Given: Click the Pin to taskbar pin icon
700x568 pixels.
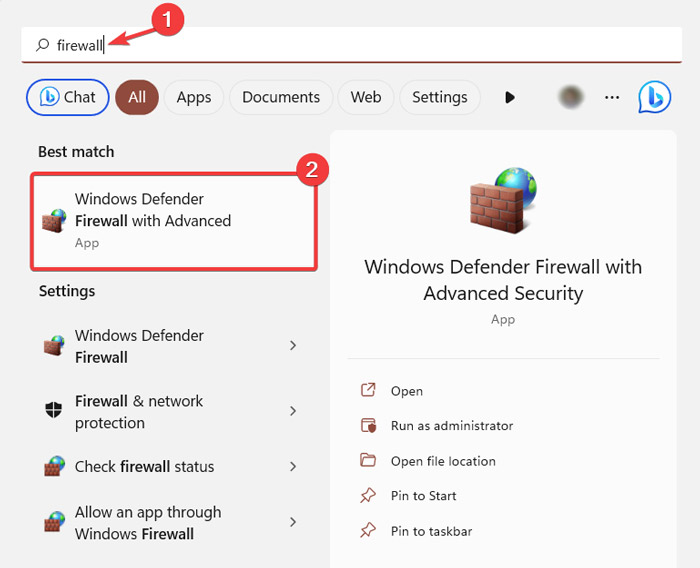Looking at the screenshot, I should click(x=368, y=530).
